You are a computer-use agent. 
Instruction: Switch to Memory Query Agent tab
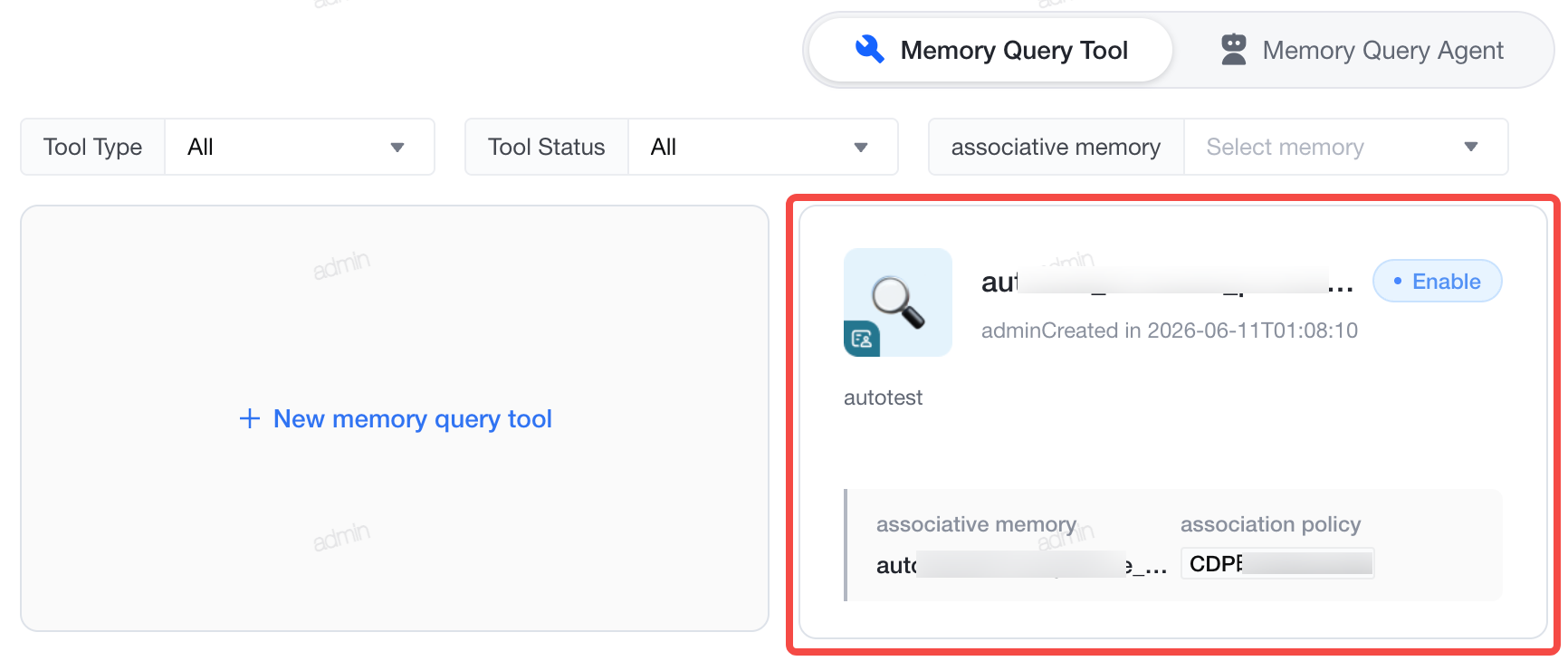tap(1363, 50)
